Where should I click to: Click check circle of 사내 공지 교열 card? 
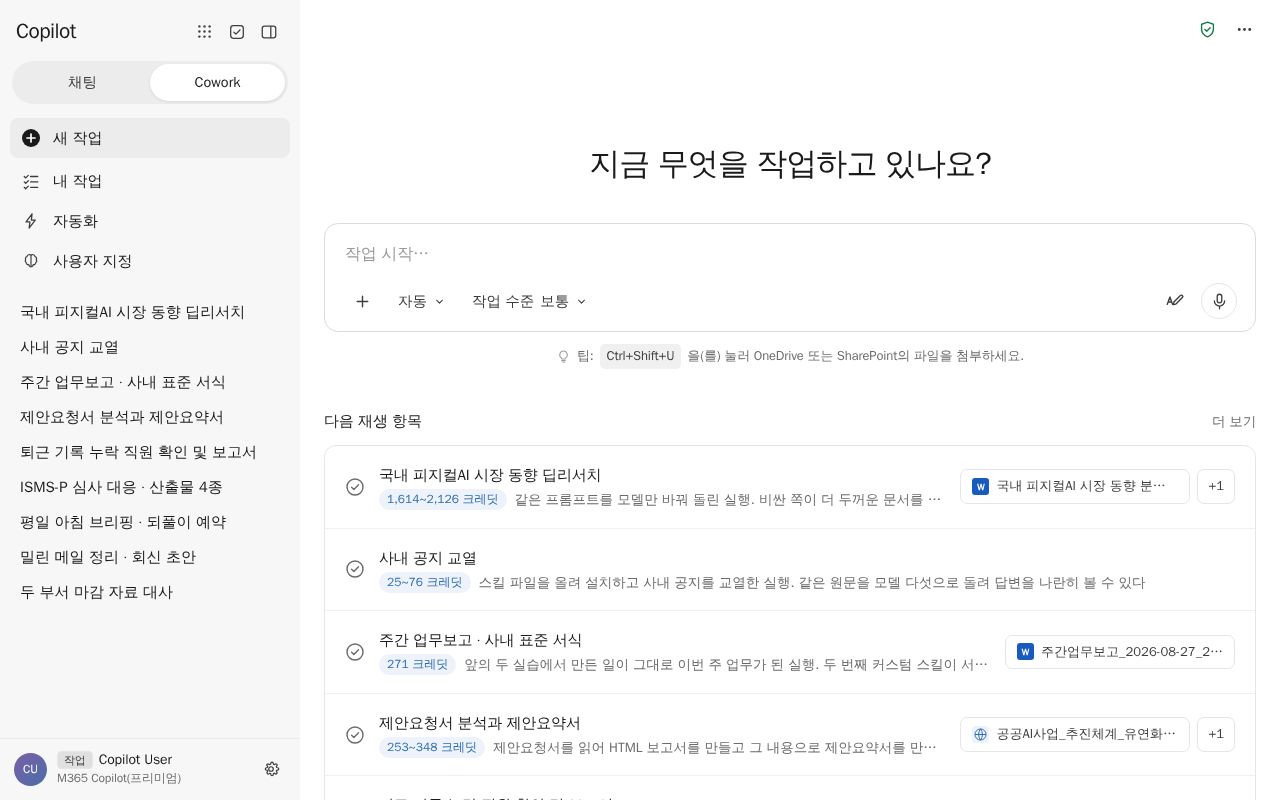point(355,569)
